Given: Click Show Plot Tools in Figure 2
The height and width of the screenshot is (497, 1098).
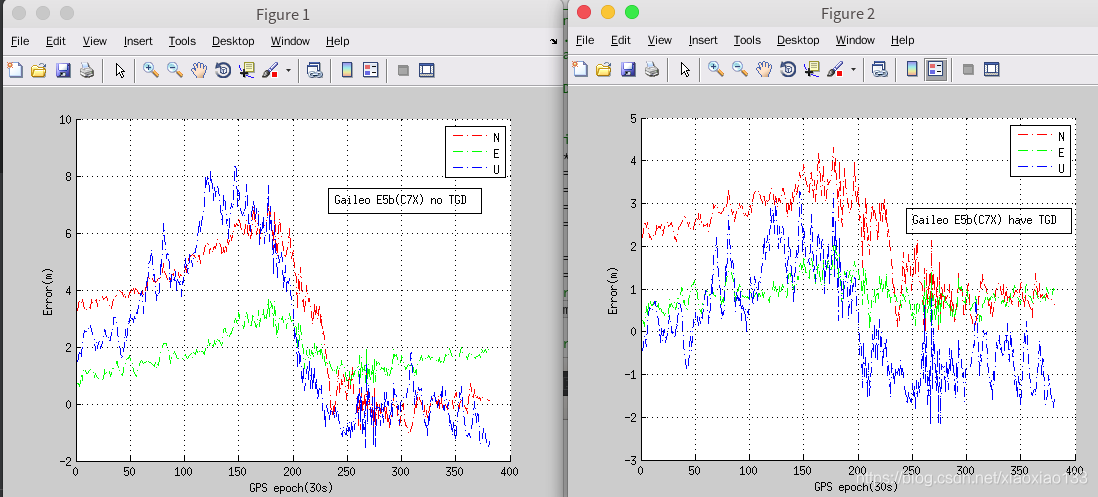Looking at the screenshot, I should click(992, 69).
